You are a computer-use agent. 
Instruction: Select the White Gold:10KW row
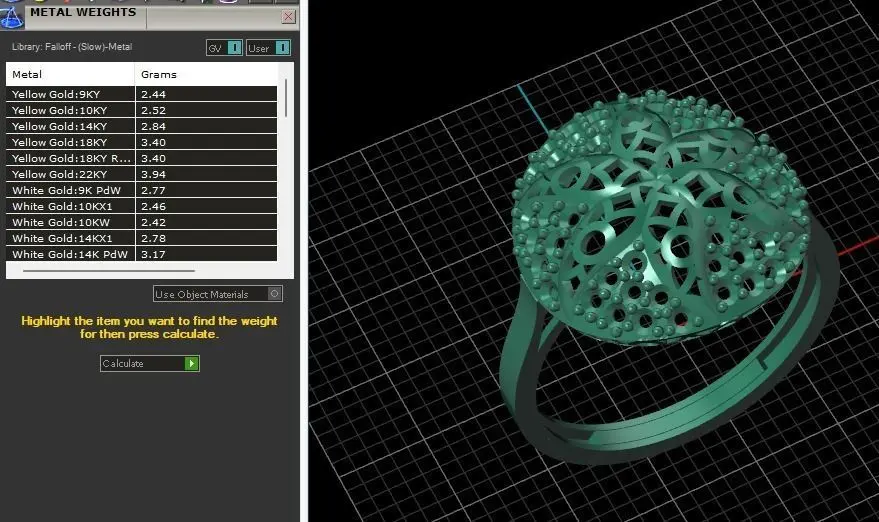(141, 222)
